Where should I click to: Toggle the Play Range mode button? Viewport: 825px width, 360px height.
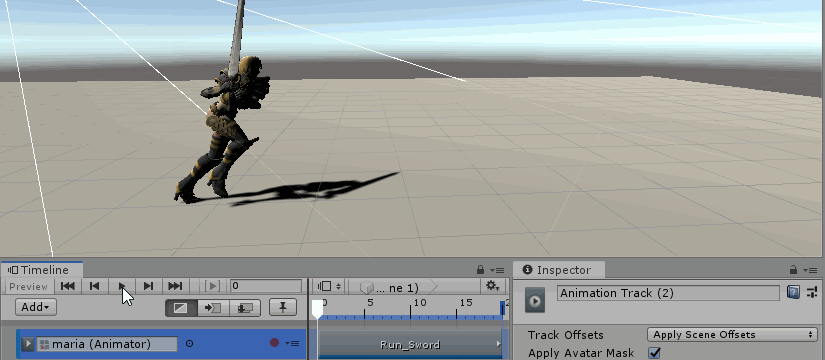click(213, 286)
